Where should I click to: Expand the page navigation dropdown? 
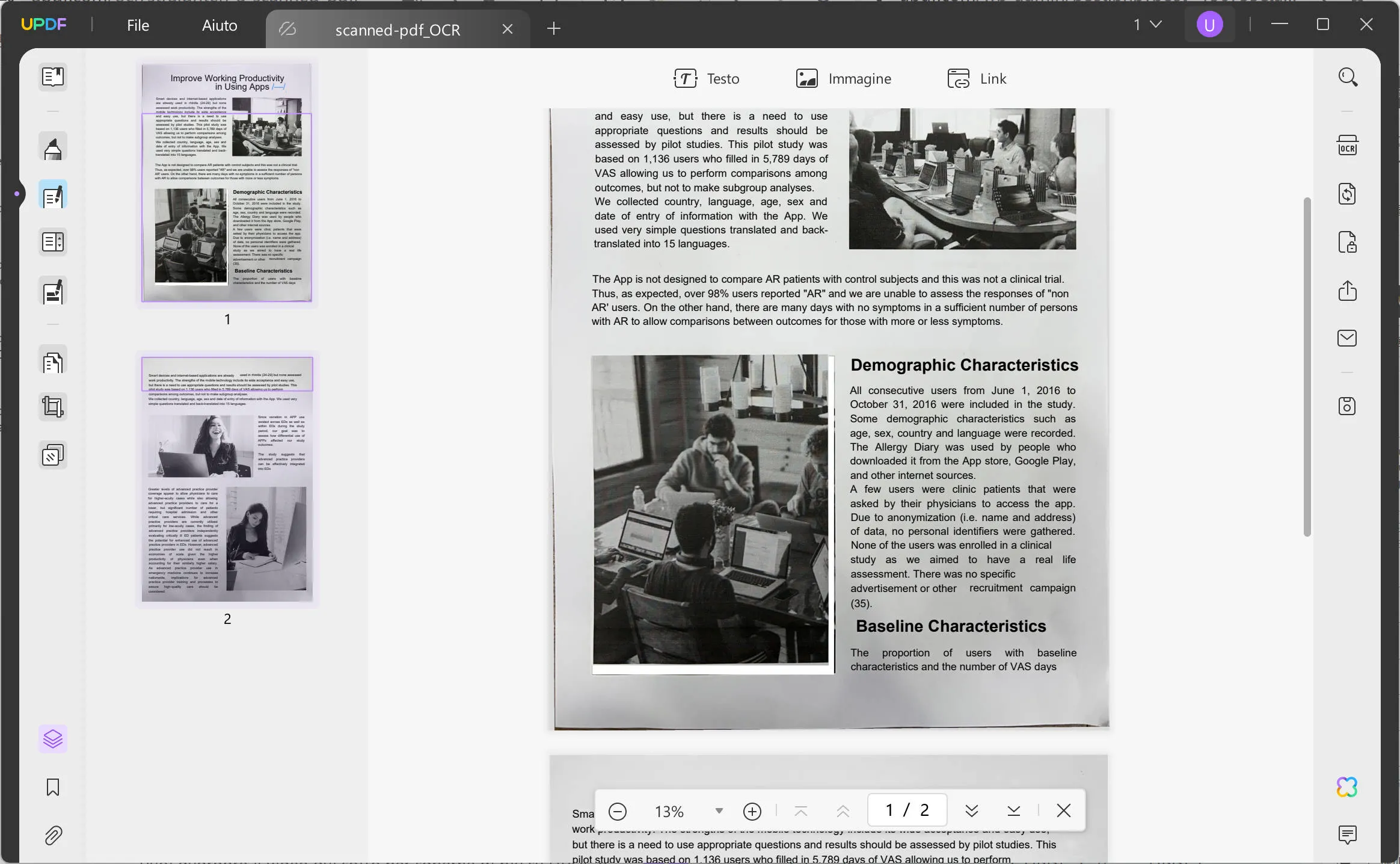pyautogui.click(x=1155, y=24)
